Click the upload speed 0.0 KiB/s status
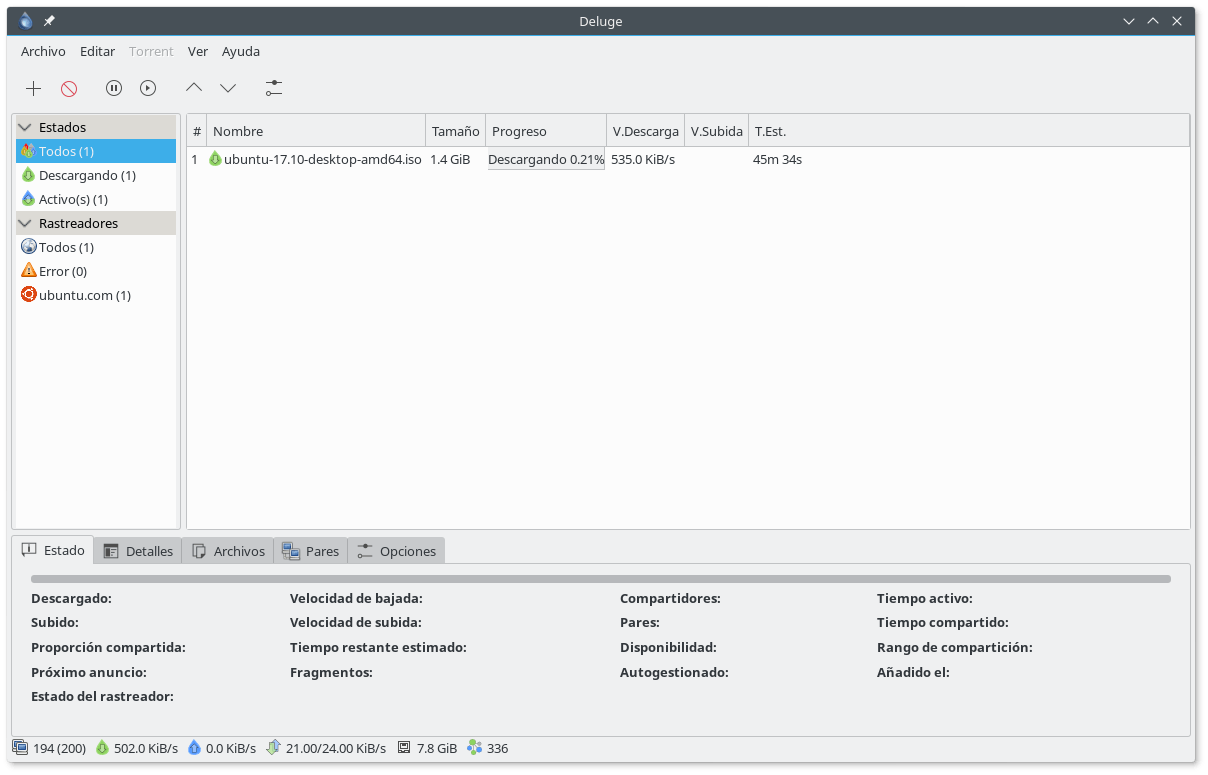 [x=222, y=748]
